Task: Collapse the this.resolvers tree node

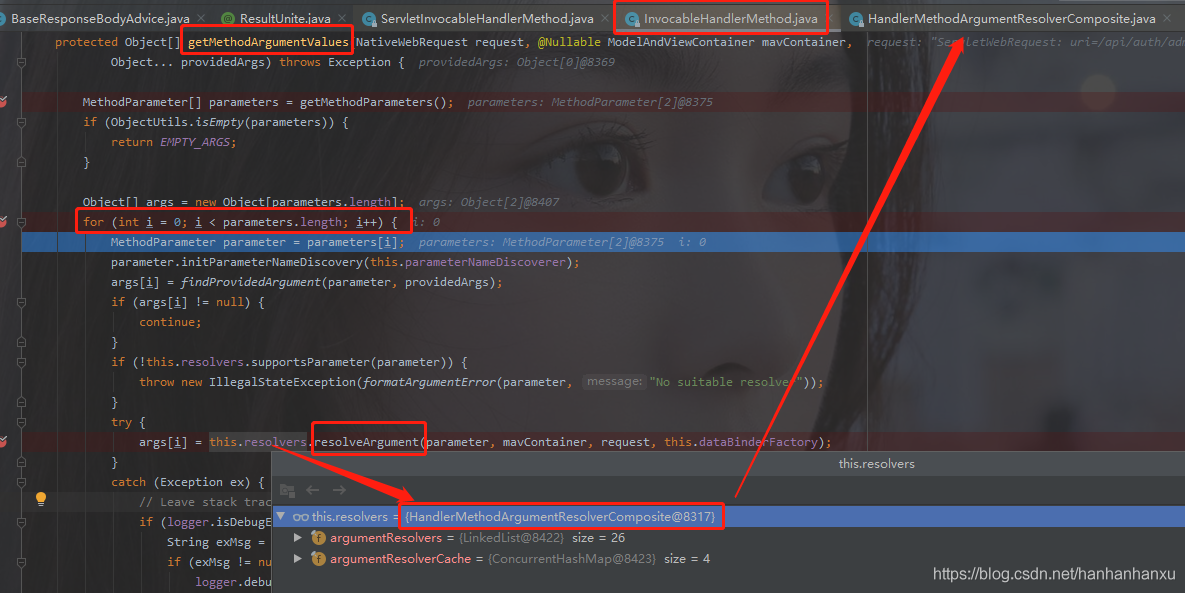Action: pos(281,517)
